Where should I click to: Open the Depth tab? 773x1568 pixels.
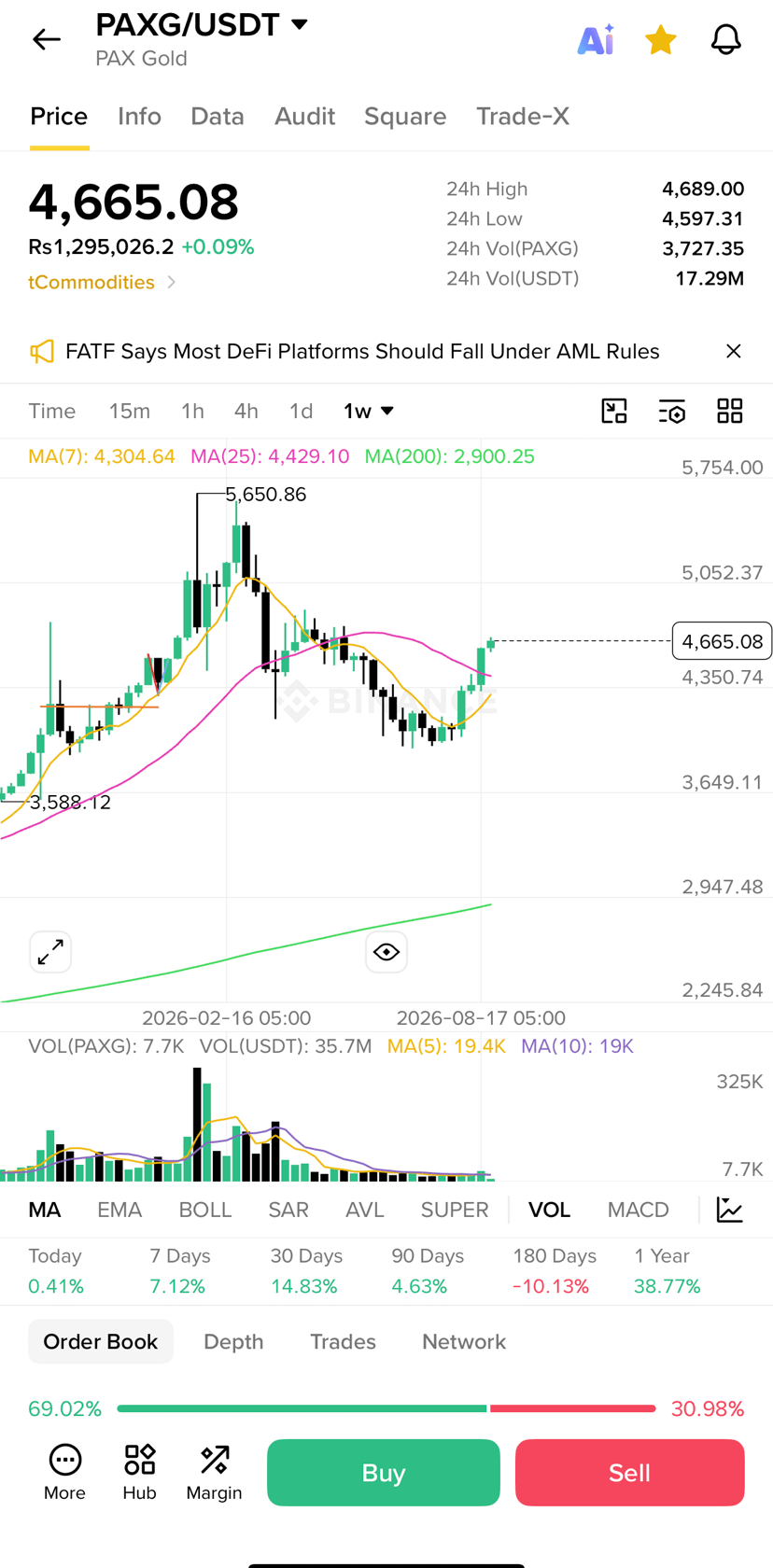coord(233,1341)
